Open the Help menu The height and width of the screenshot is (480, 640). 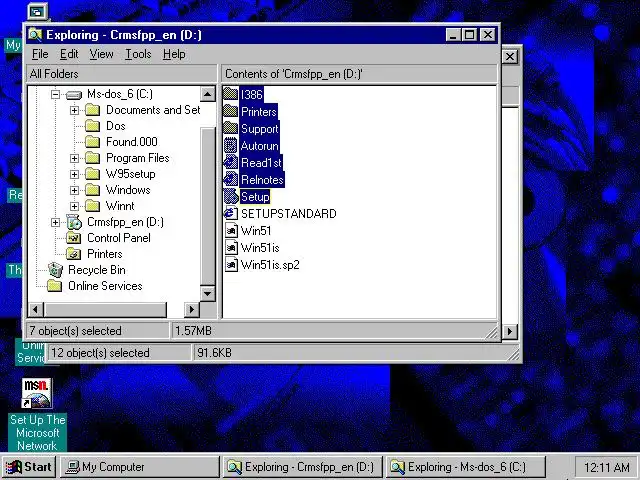pos(174,54)
